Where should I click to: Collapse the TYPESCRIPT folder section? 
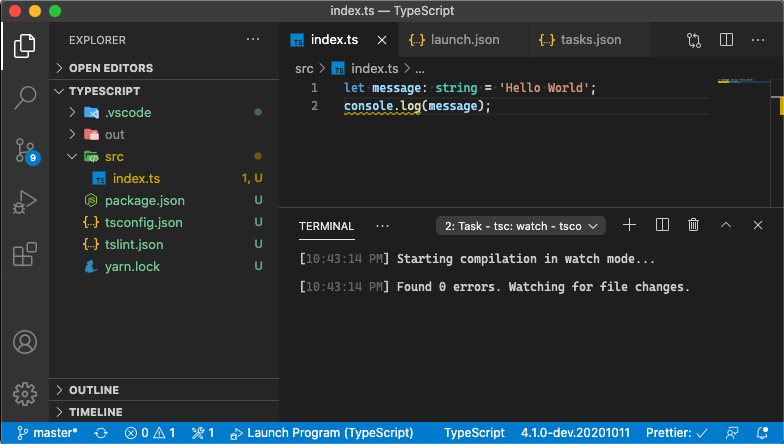pyautogui.click(x=164, y=91)
